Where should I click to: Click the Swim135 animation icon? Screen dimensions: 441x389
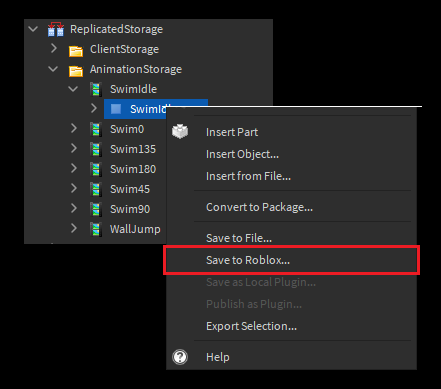pyautogui.click(x=96, y=149)
